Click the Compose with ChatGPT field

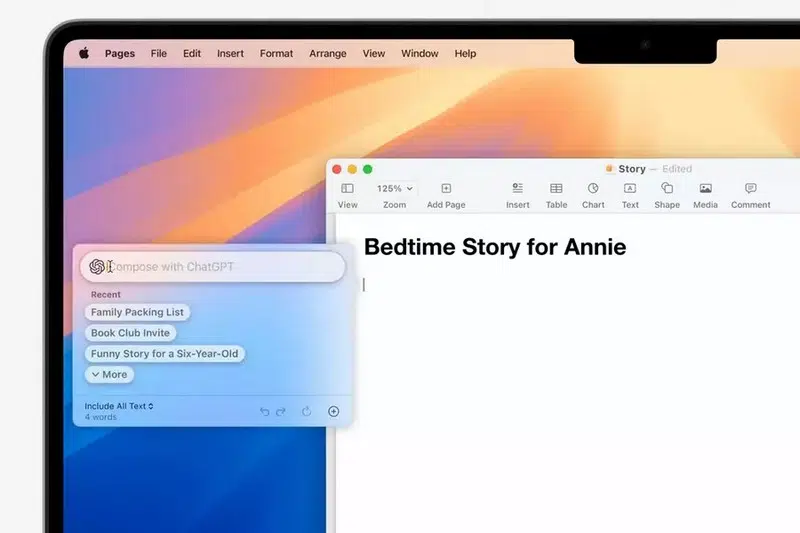[213, 266]
